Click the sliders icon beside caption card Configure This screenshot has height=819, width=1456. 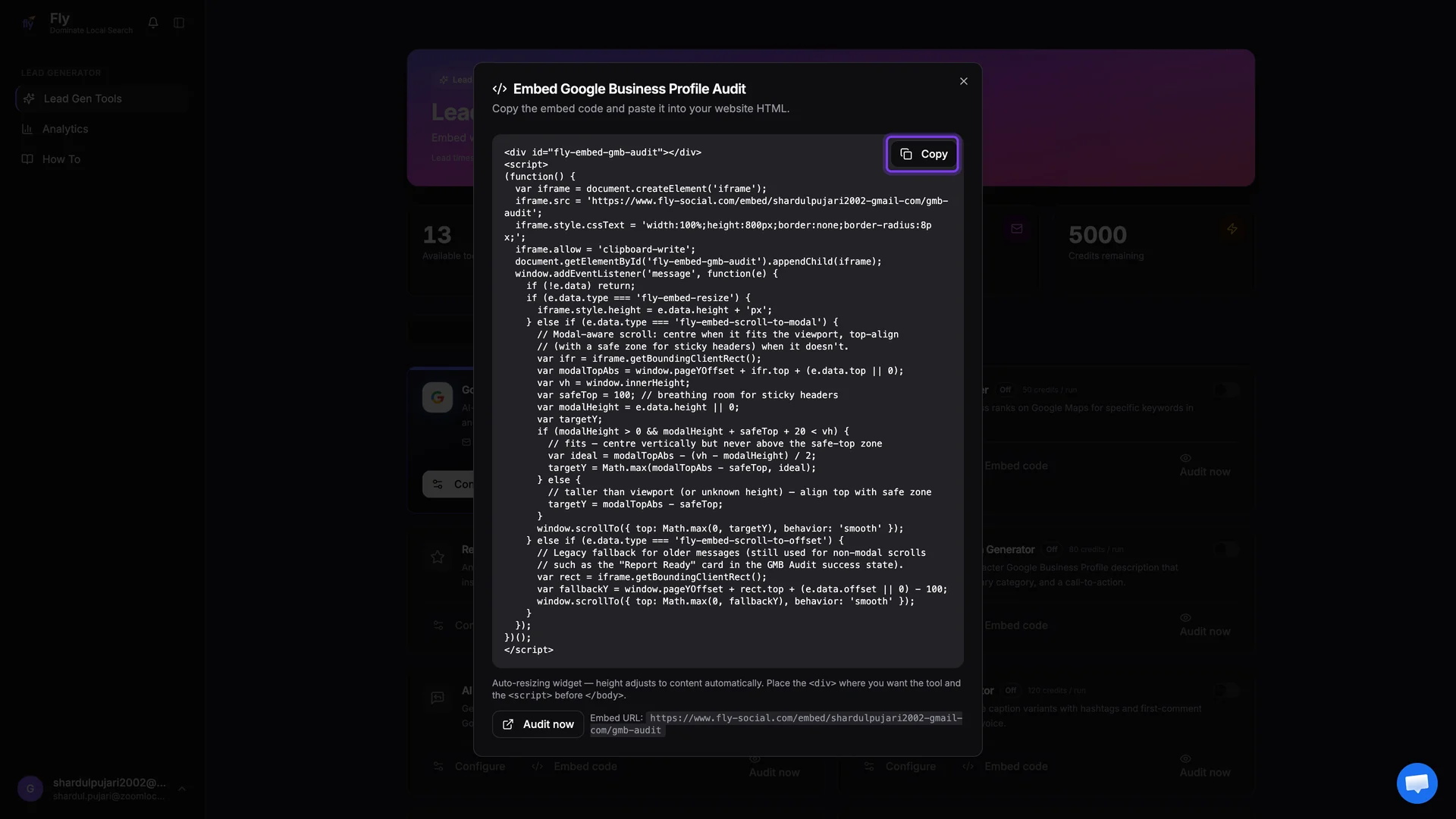(x=869, y=767)
